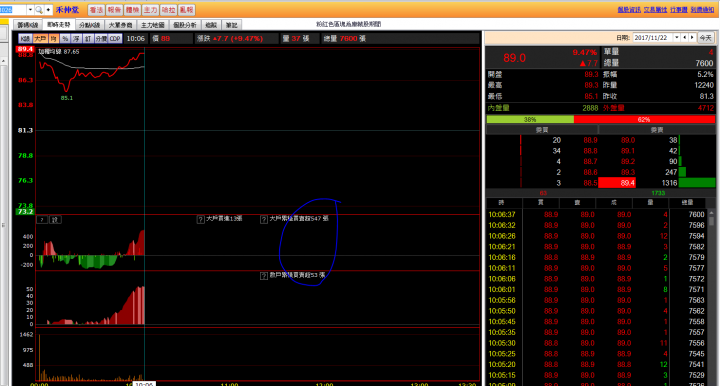The height and width of the screenshot is (386, 720).
Task: Switch to the 籌碼K線 tab
Action: (27, 25)
